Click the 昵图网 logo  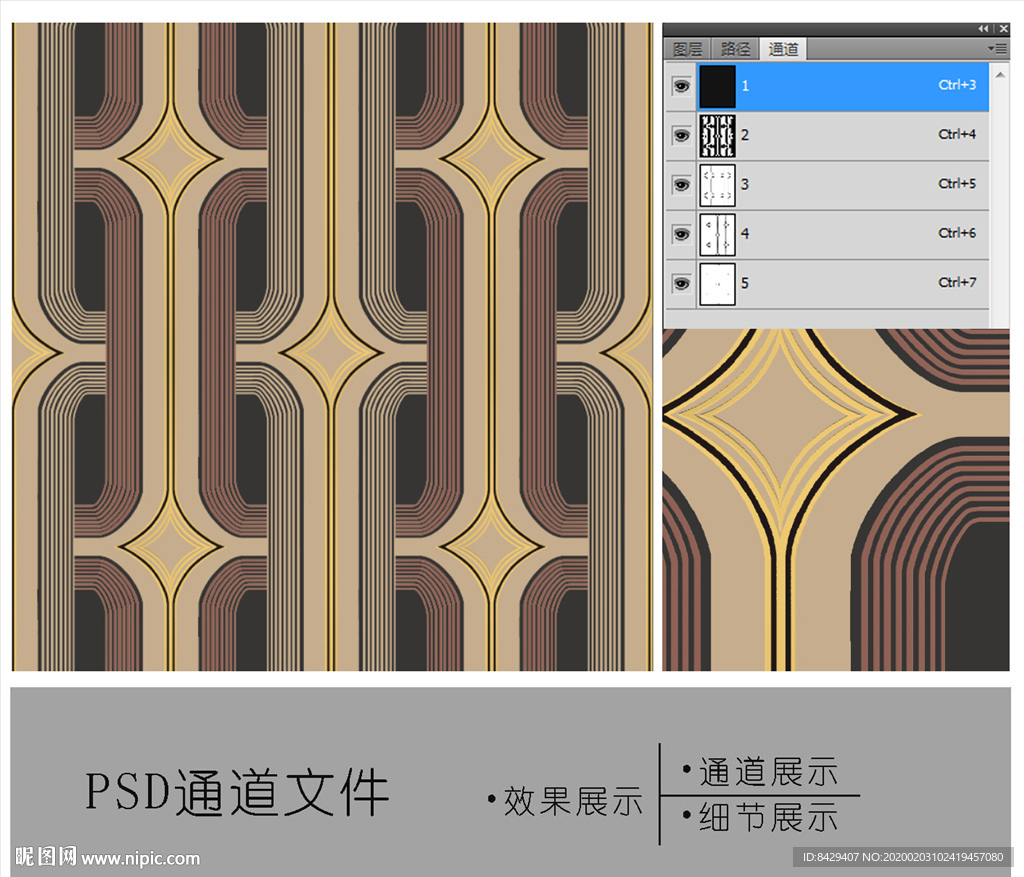coord(45,856)
